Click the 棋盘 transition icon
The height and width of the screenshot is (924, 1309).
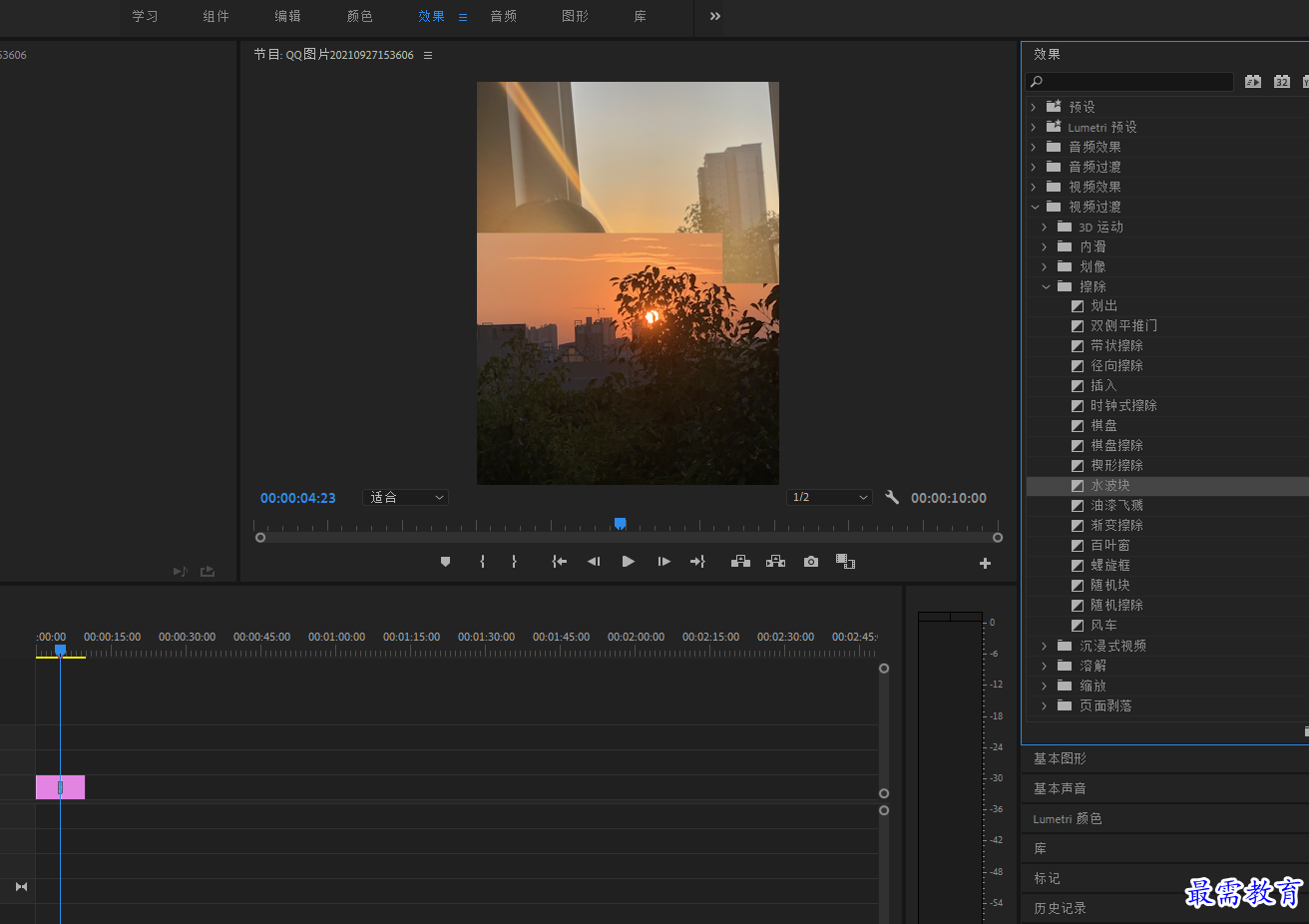(1078, 426)
